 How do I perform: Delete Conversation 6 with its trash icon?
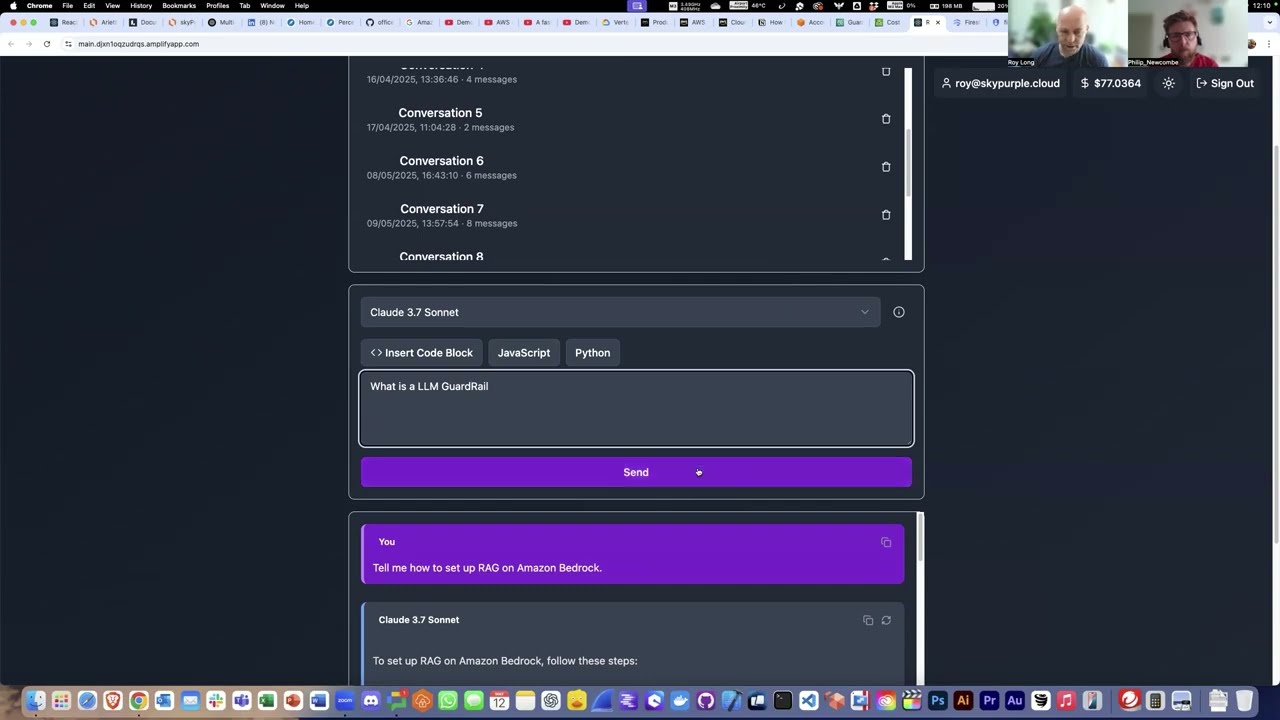click(886, 167)
